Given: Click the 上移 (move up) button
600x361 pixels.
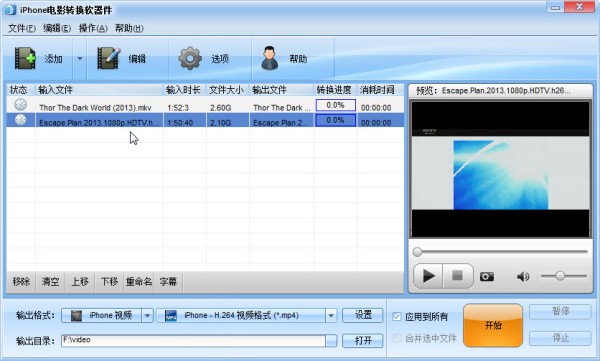Looking at the screenshot, I should (x=80, y=282).
